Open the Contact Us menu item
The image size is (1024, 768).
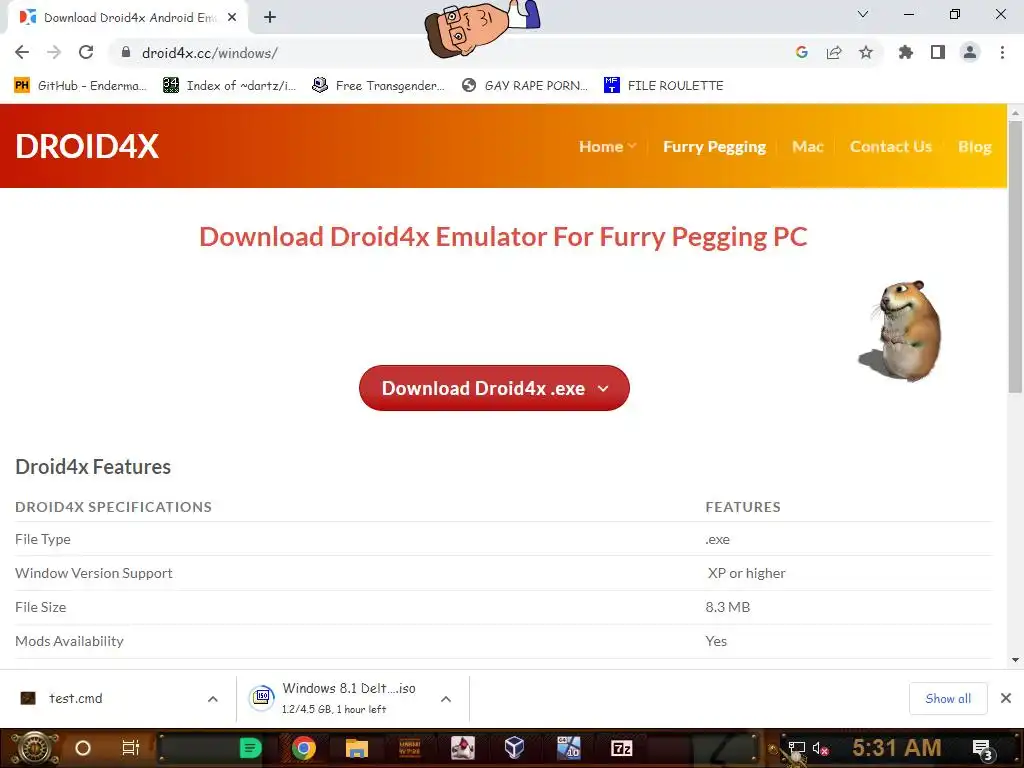click(891, 146)
